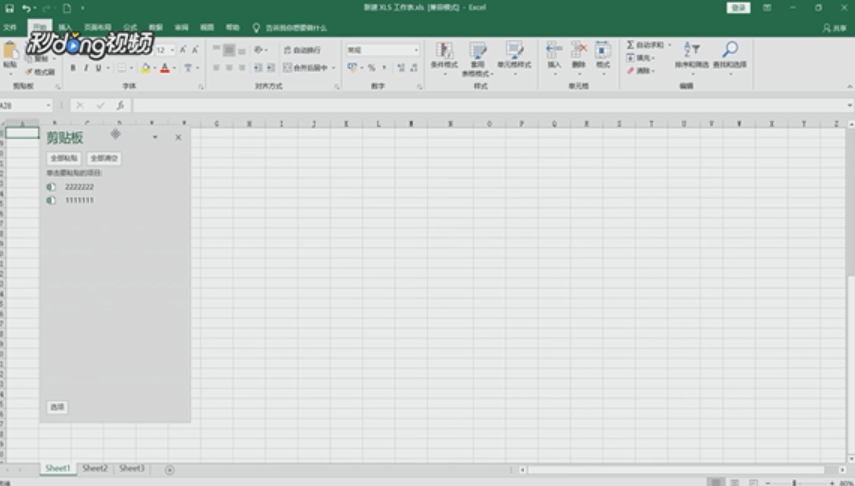
Task: Switch to the Sheet3 worksheet tab
Action: [132, 469]
